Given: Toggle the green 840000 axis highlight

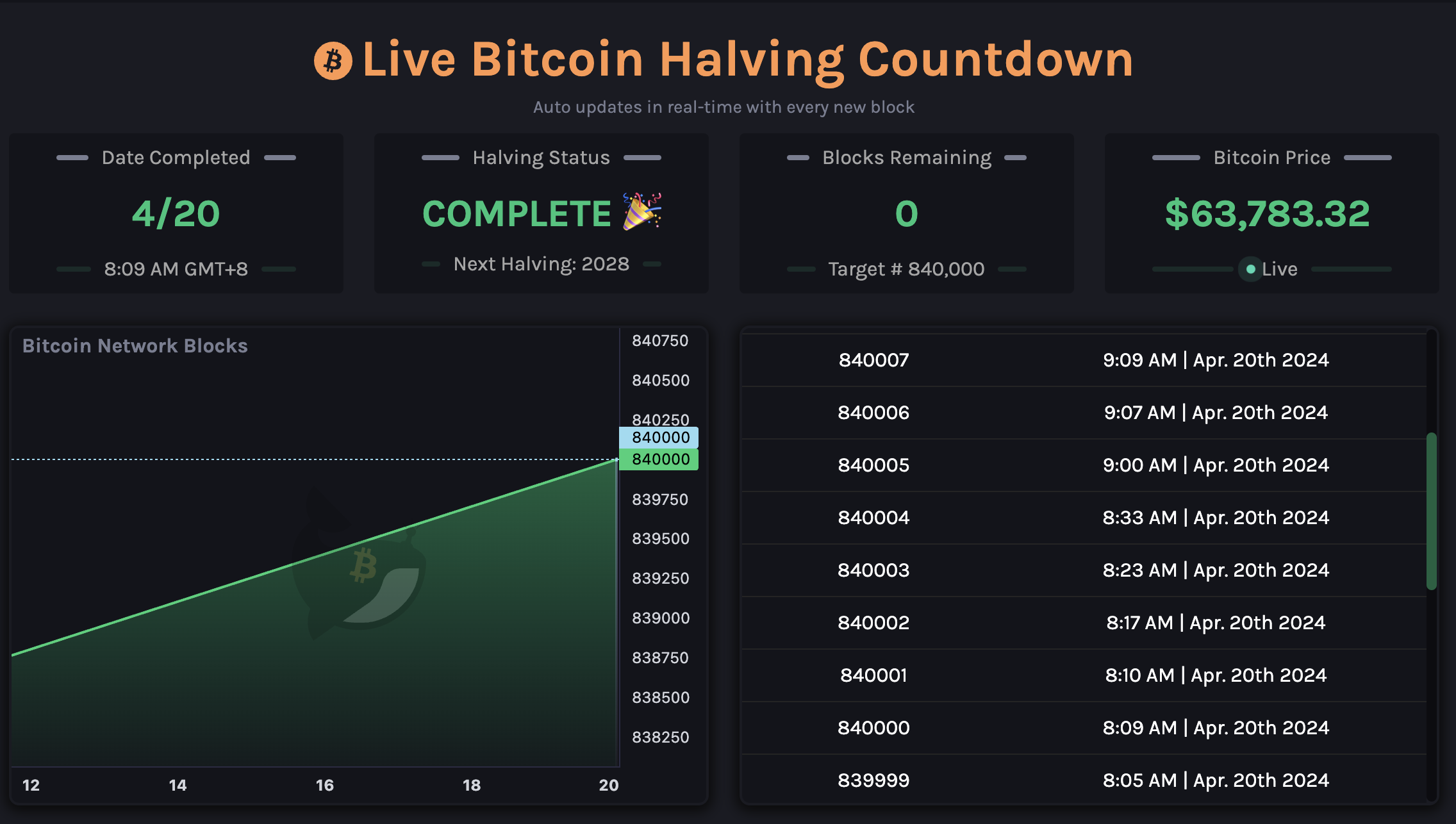Looking at the screenshot, I should (659, 460).
